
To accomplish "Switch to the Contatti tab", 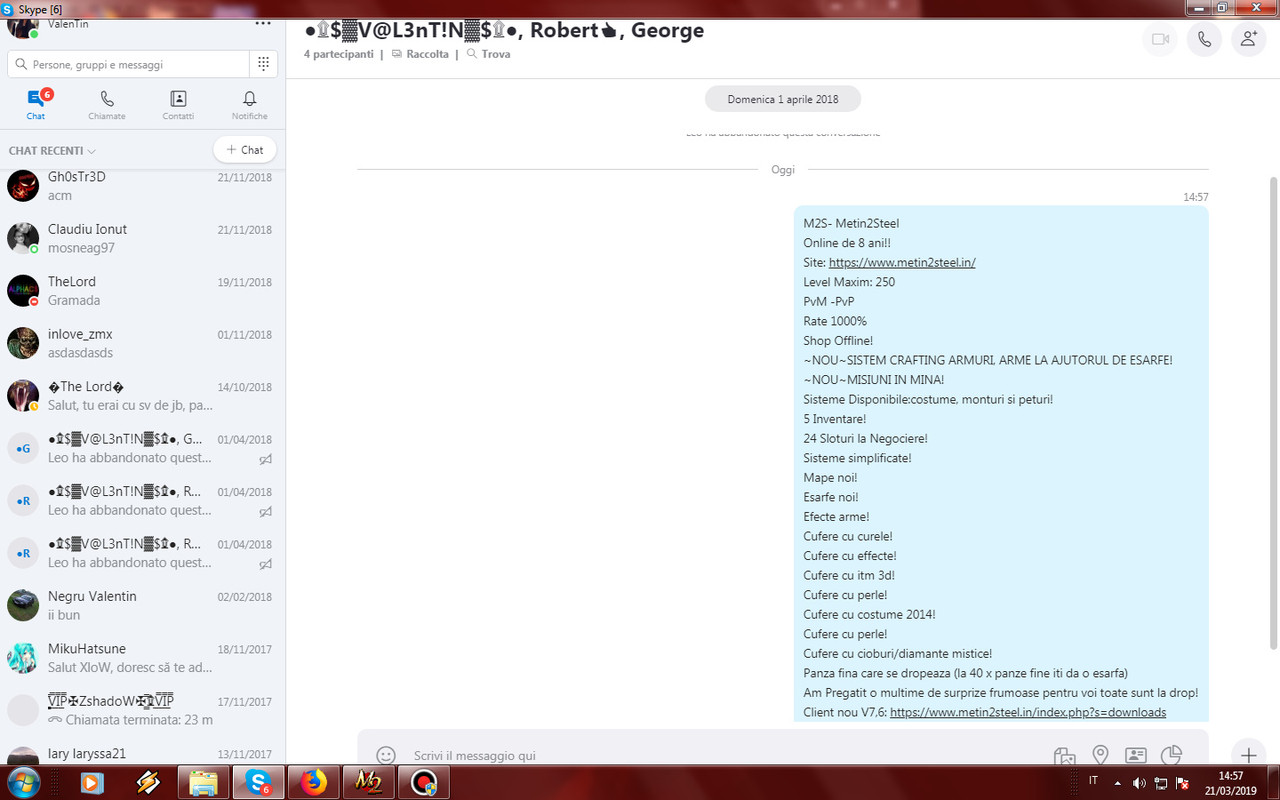I will [x=178, y=104].
